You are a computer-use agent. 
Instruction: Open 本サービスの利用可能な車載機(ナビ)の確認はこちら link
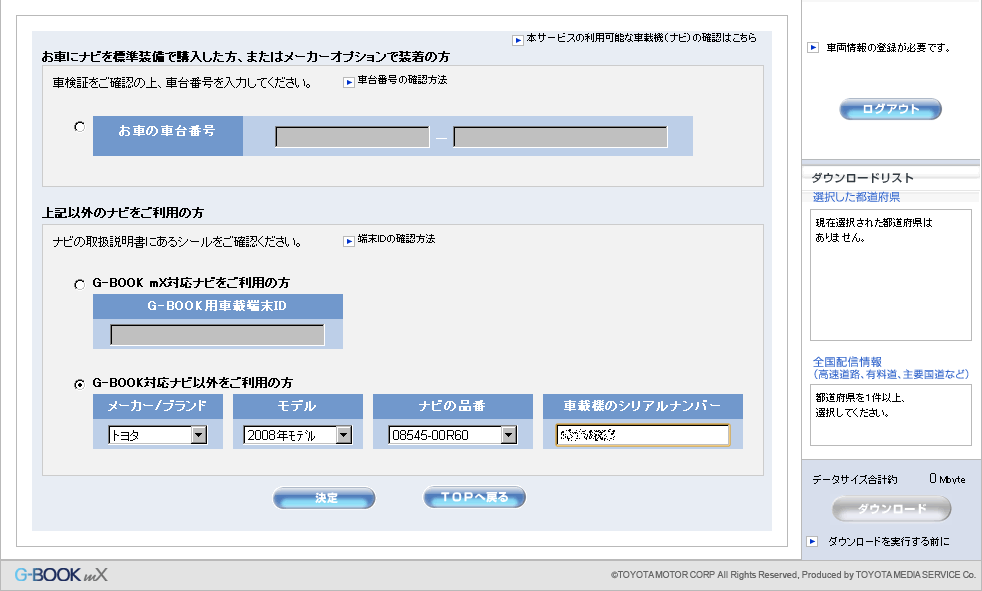[x=641, y=38]
